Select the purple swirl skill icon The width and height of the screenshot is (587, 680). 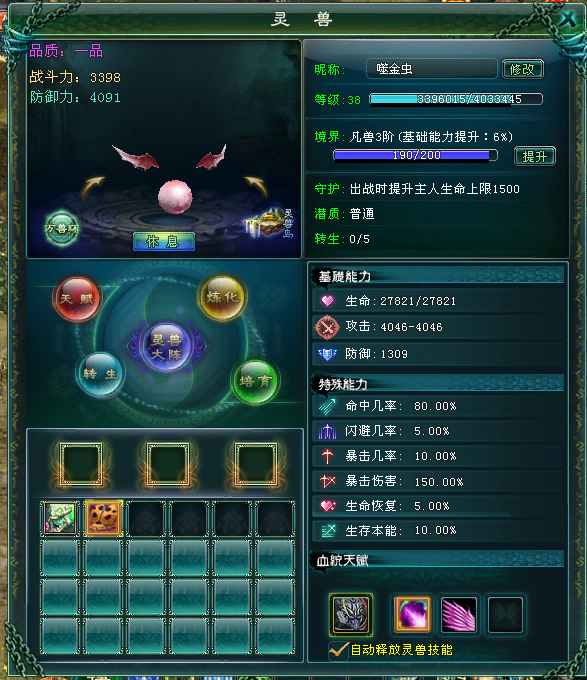pos(412,614)
